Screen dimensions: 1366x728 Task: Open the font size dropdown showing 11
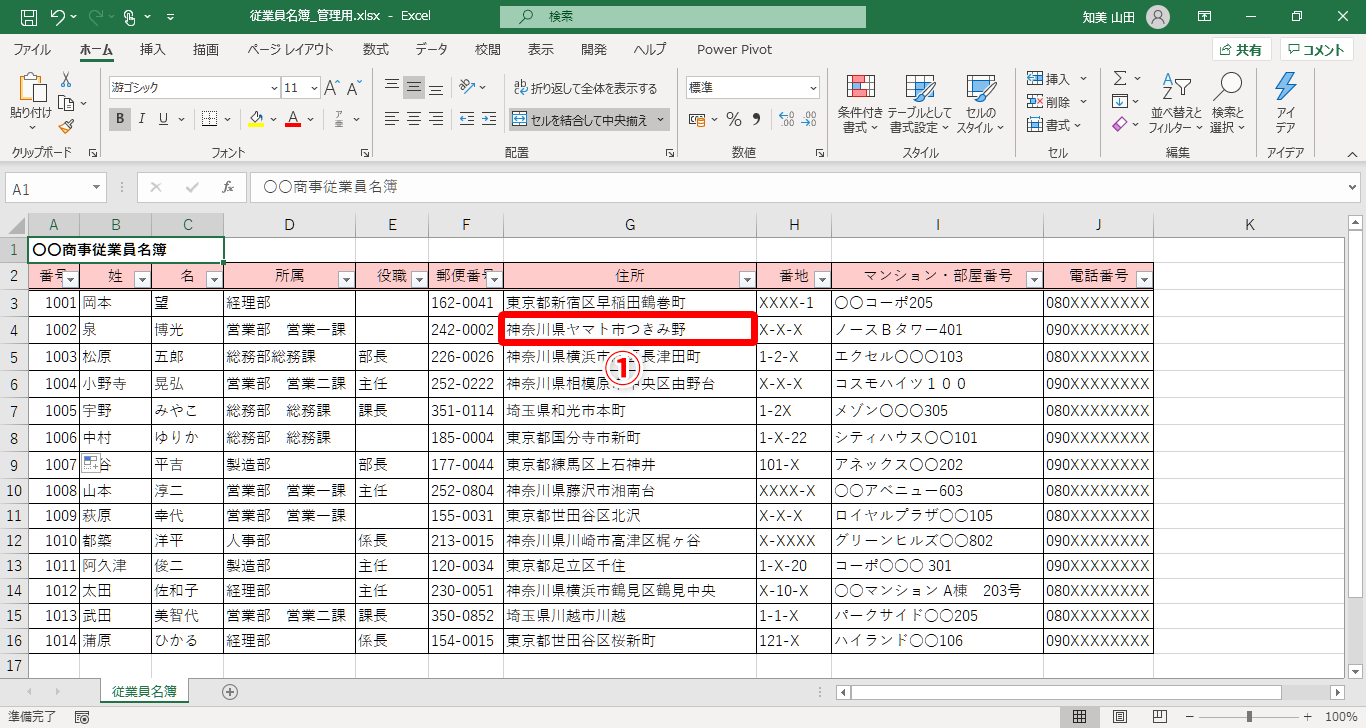tap(312, 88)
